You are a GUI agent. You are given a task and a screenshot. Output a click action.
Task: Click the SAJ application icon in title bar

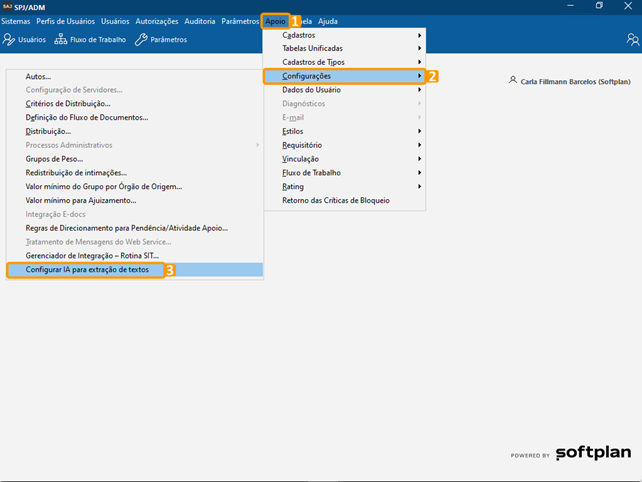coord(8,6)
